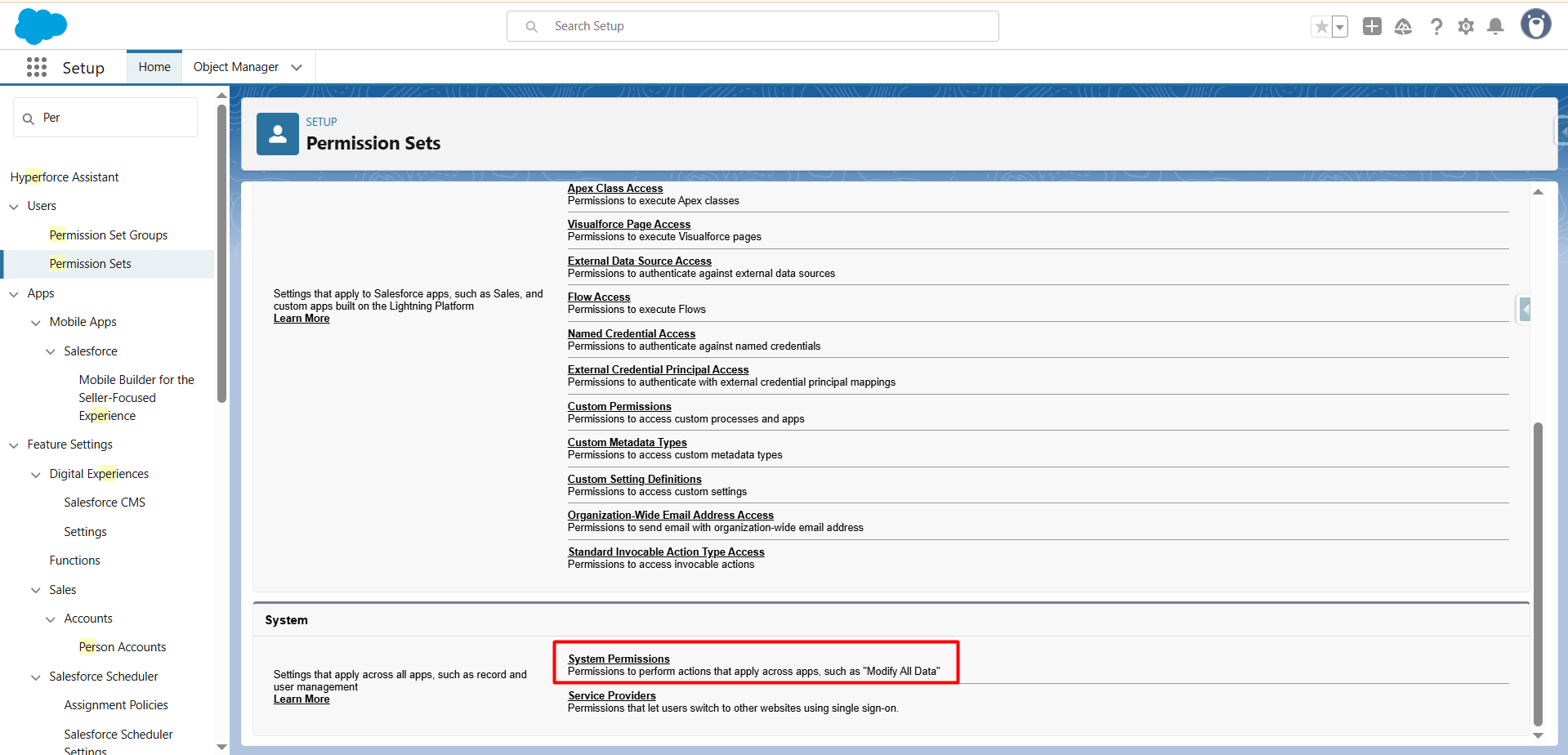The image size is (1568, 755).
Task: Open the System Permissions link
Action: [619, 659]
